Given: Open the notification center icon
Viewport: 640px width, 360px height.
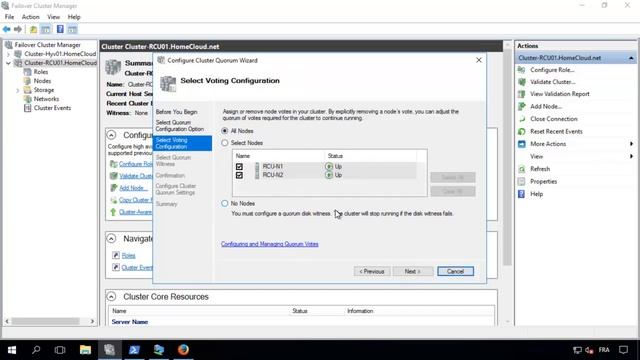Looking at the screenshot, I should point(623,350).
